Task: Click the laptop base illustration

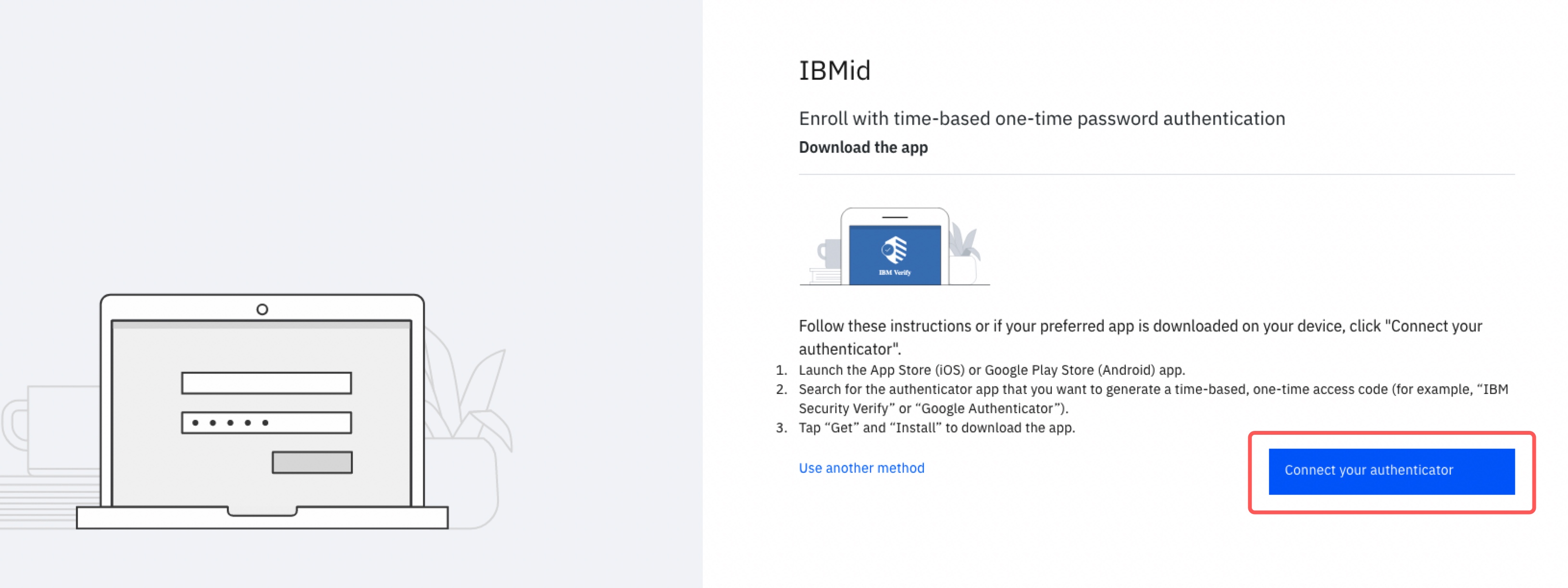Action: [262, 518]
